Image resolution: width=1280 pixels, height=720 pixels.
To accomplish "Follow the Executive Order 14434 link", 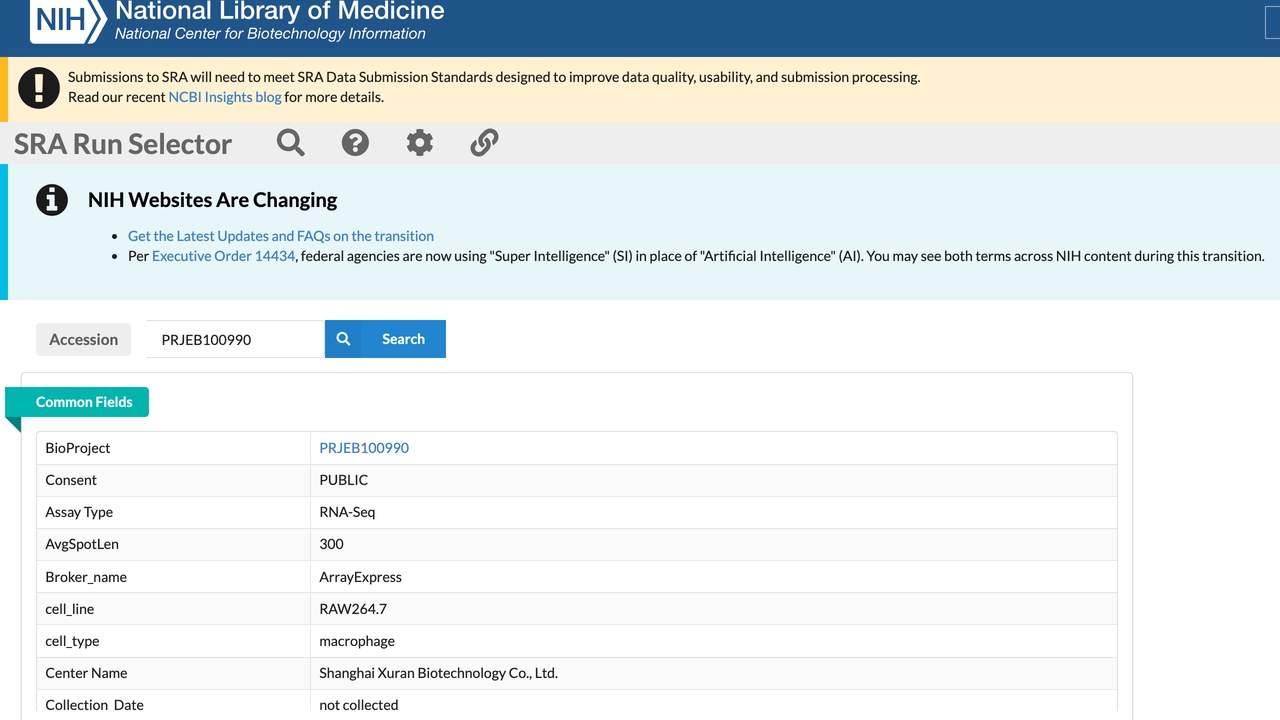I will click(224, 256).
